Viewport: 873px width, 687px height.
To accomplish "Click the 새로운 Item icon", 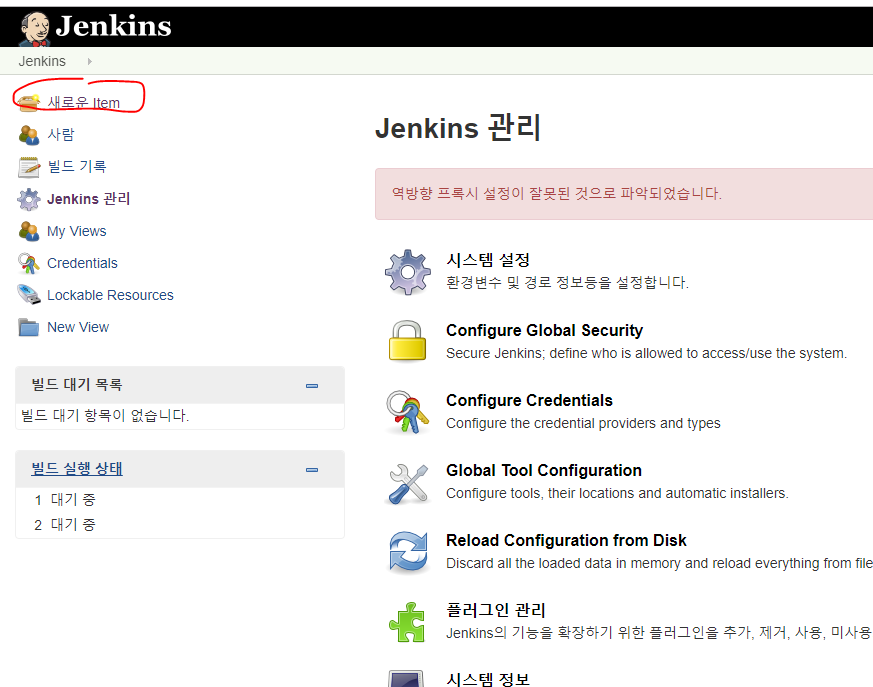I will tap(28, 102).
